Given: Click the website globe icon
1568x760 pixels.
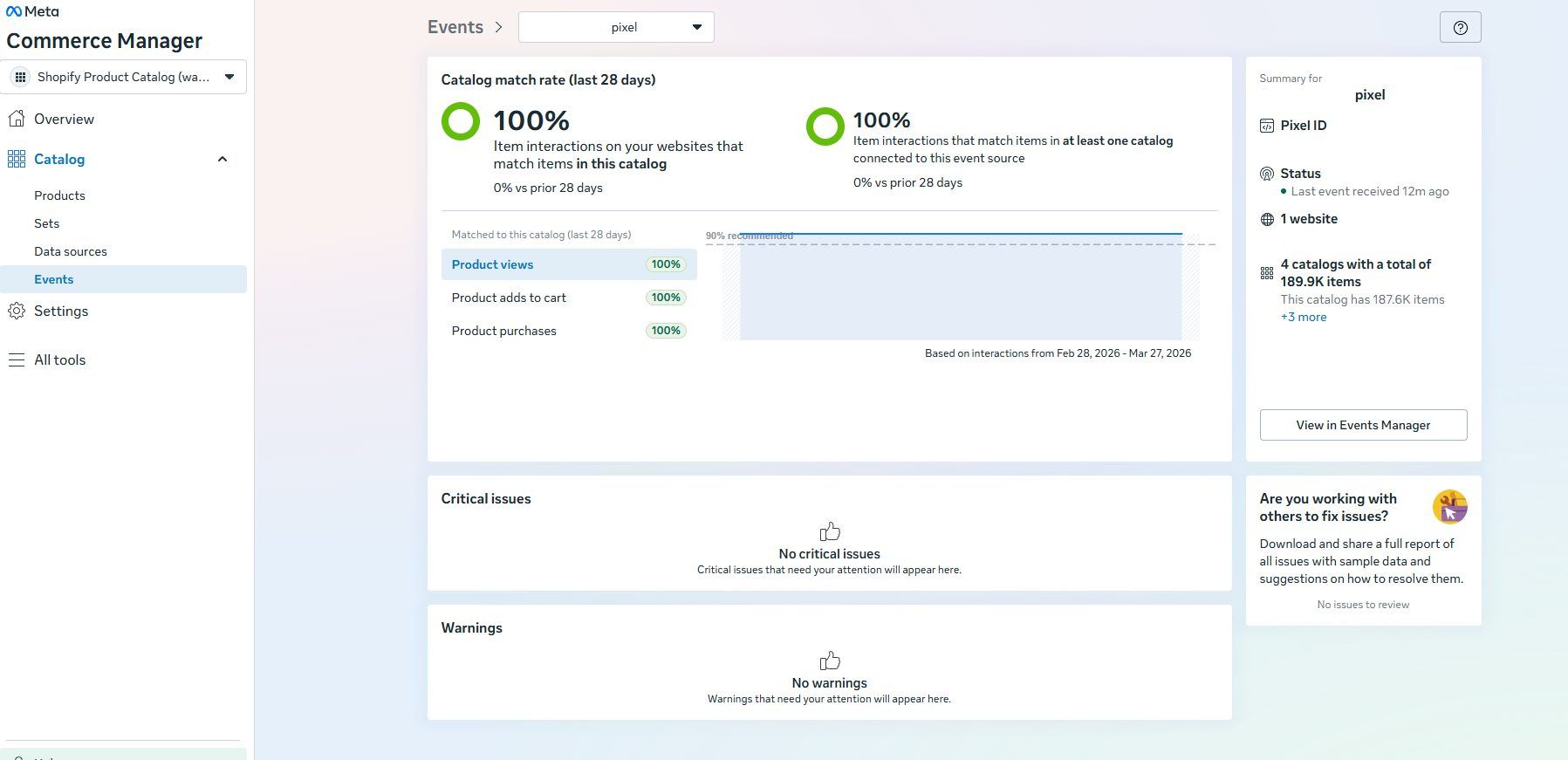Looking at the screenshot, I should [x=1267, y=219].
